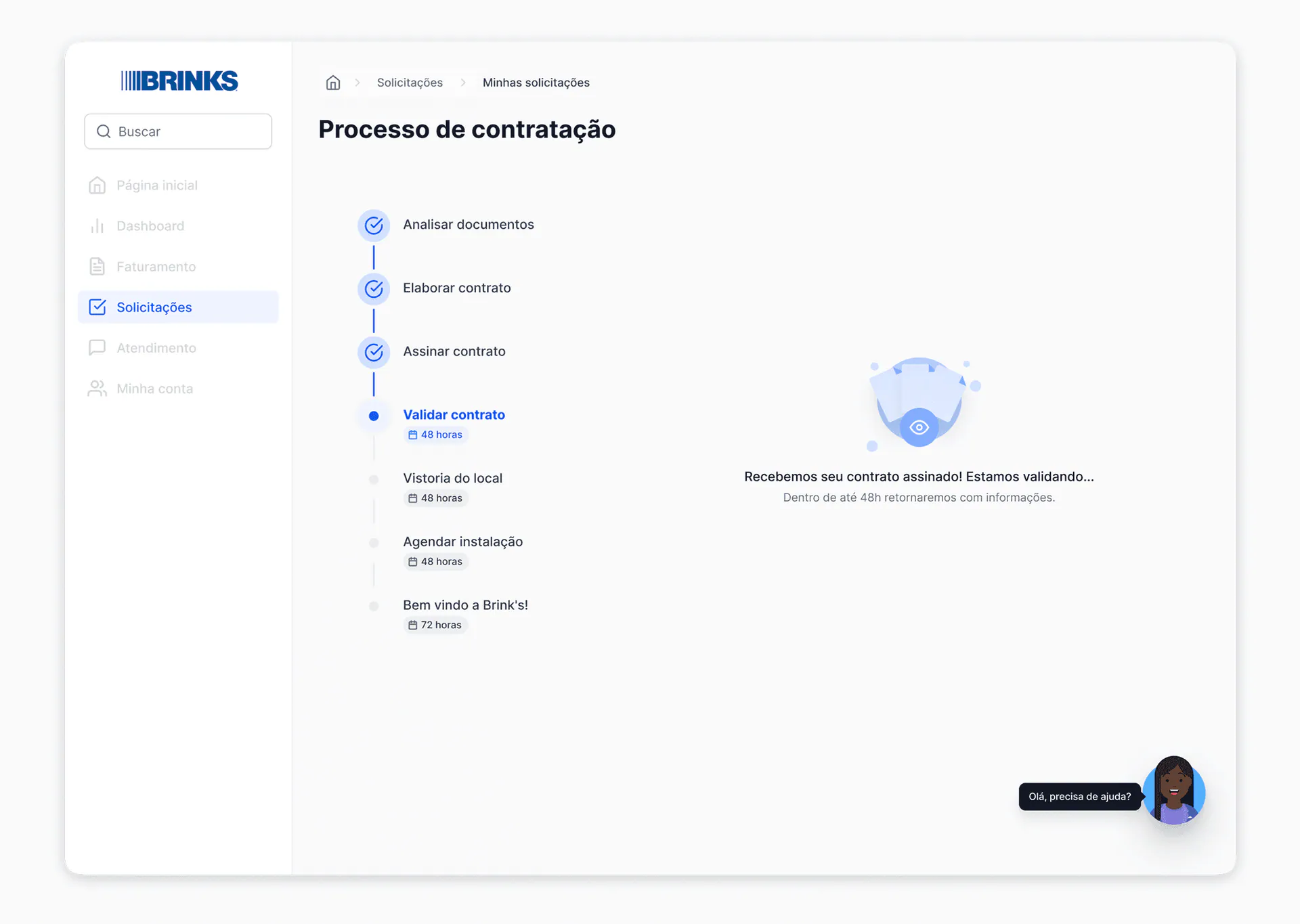The image size is (1300, 924).
Task: Open Minha conta in sidebar
Action: [x=178, y=389]
